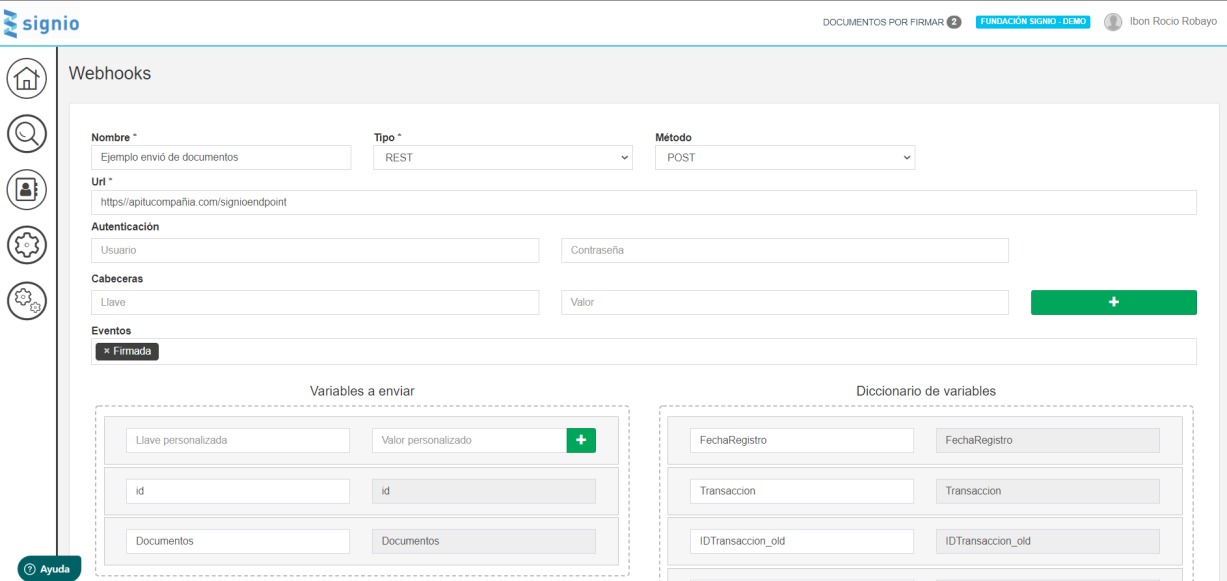The image size is (1227, 581).
Task: Click the Usuario authentication field
Action: pyautogui.click(x=315, y=250)
